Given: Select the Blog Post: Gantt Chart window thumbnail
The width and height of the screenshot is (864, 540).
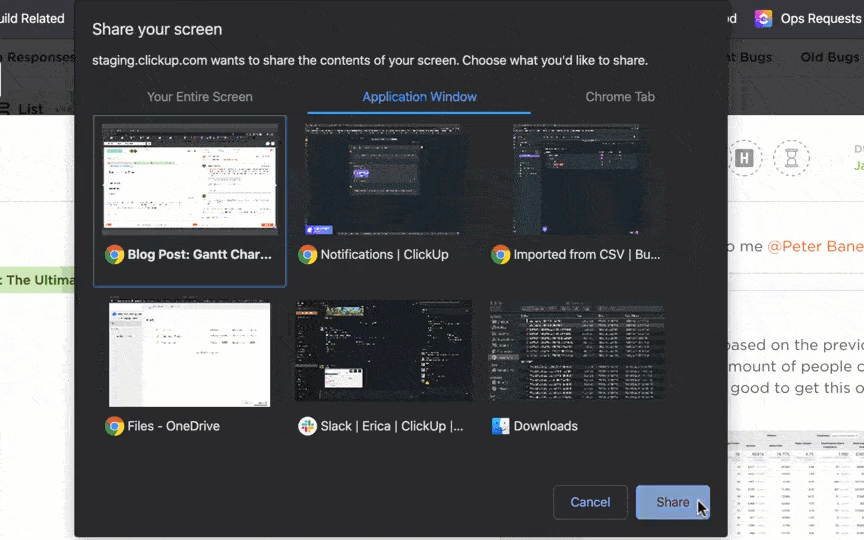Looking at the screenshot, I should (x=190, y=179).
